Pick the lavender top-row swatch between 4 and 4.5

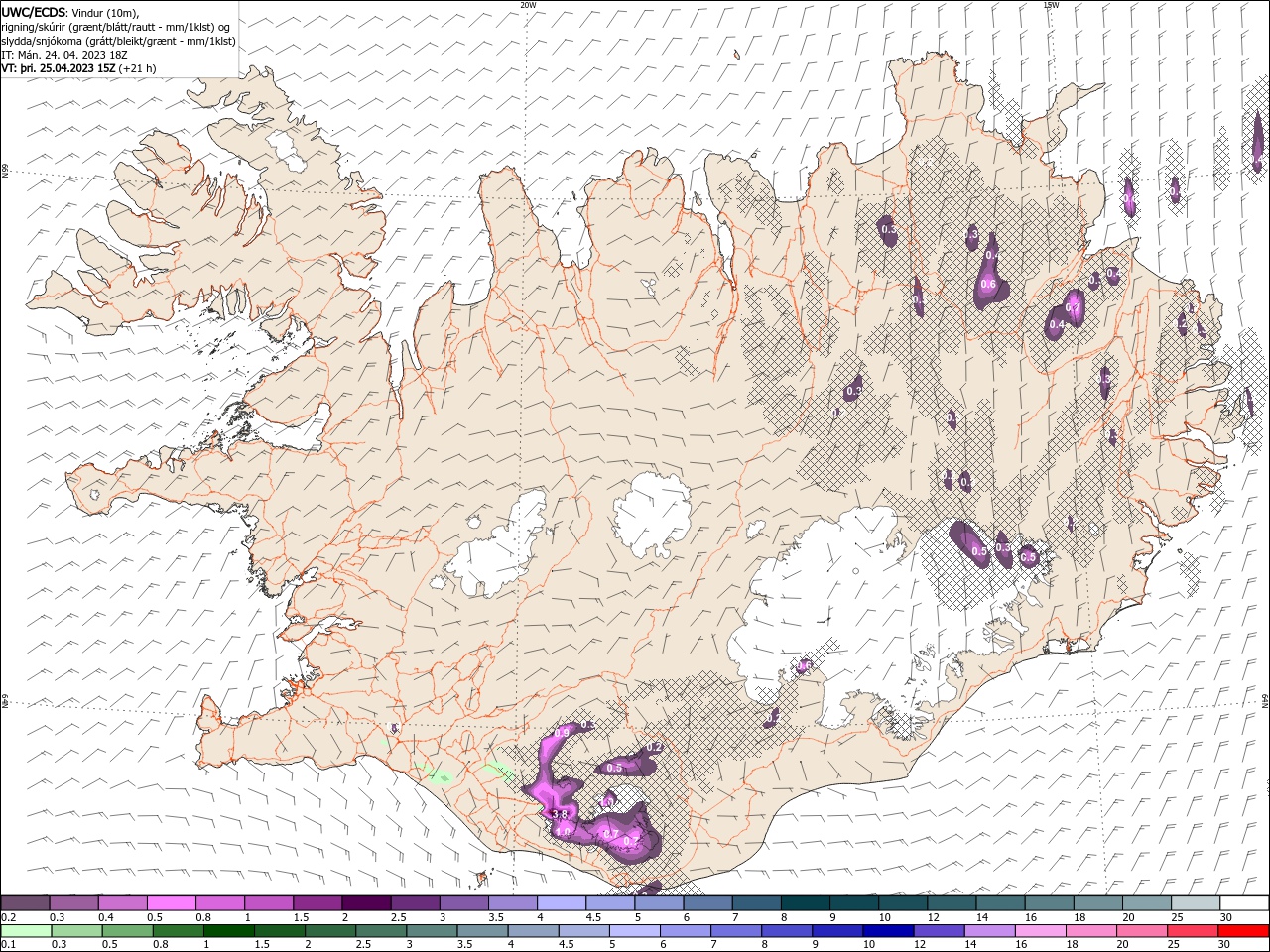[x=561, y=903]
